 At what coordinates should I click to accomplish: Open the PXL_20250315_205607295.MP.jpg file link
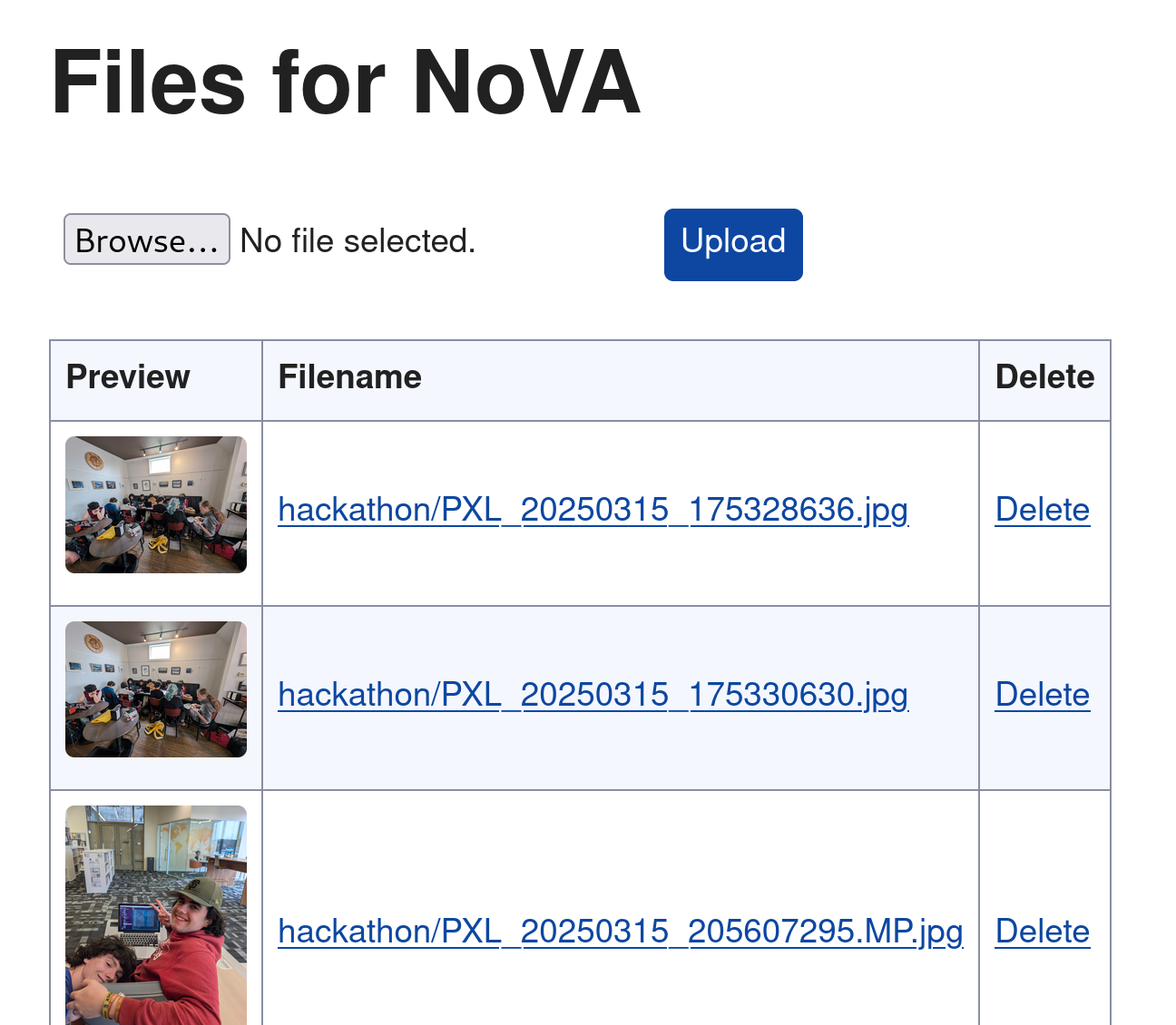pos(620,932)
